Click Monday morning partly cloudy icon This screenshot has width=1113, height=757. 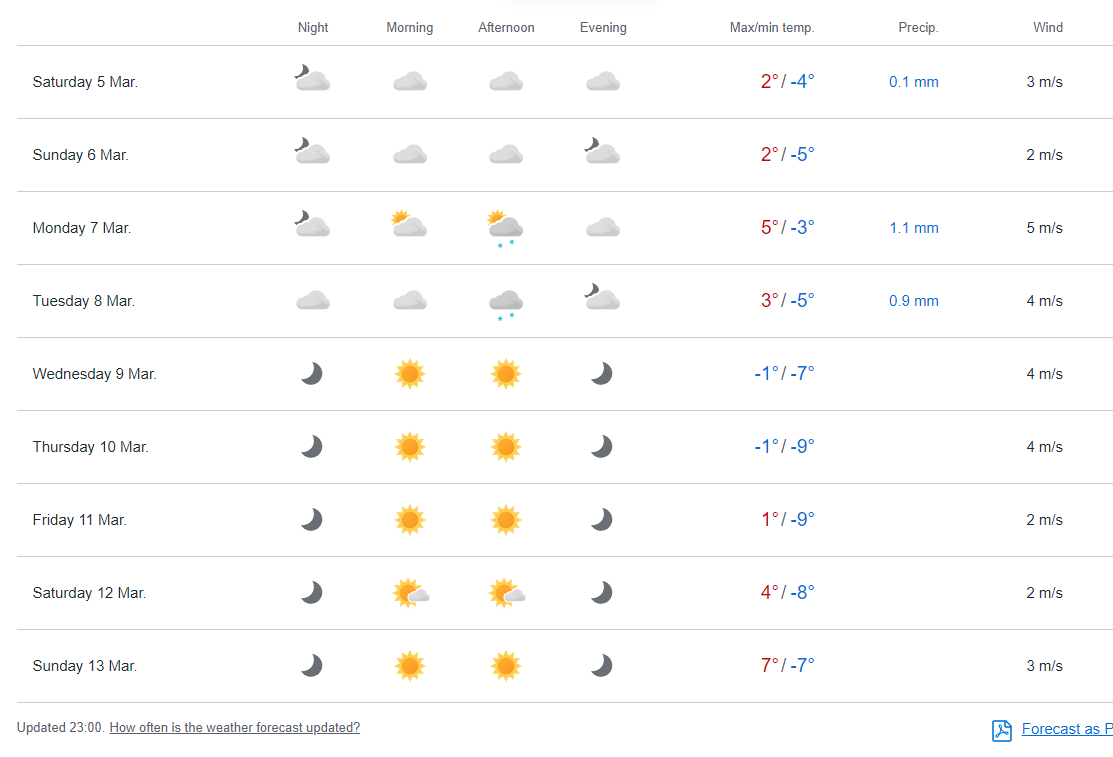pyautogui.click(x=410, y=225)
